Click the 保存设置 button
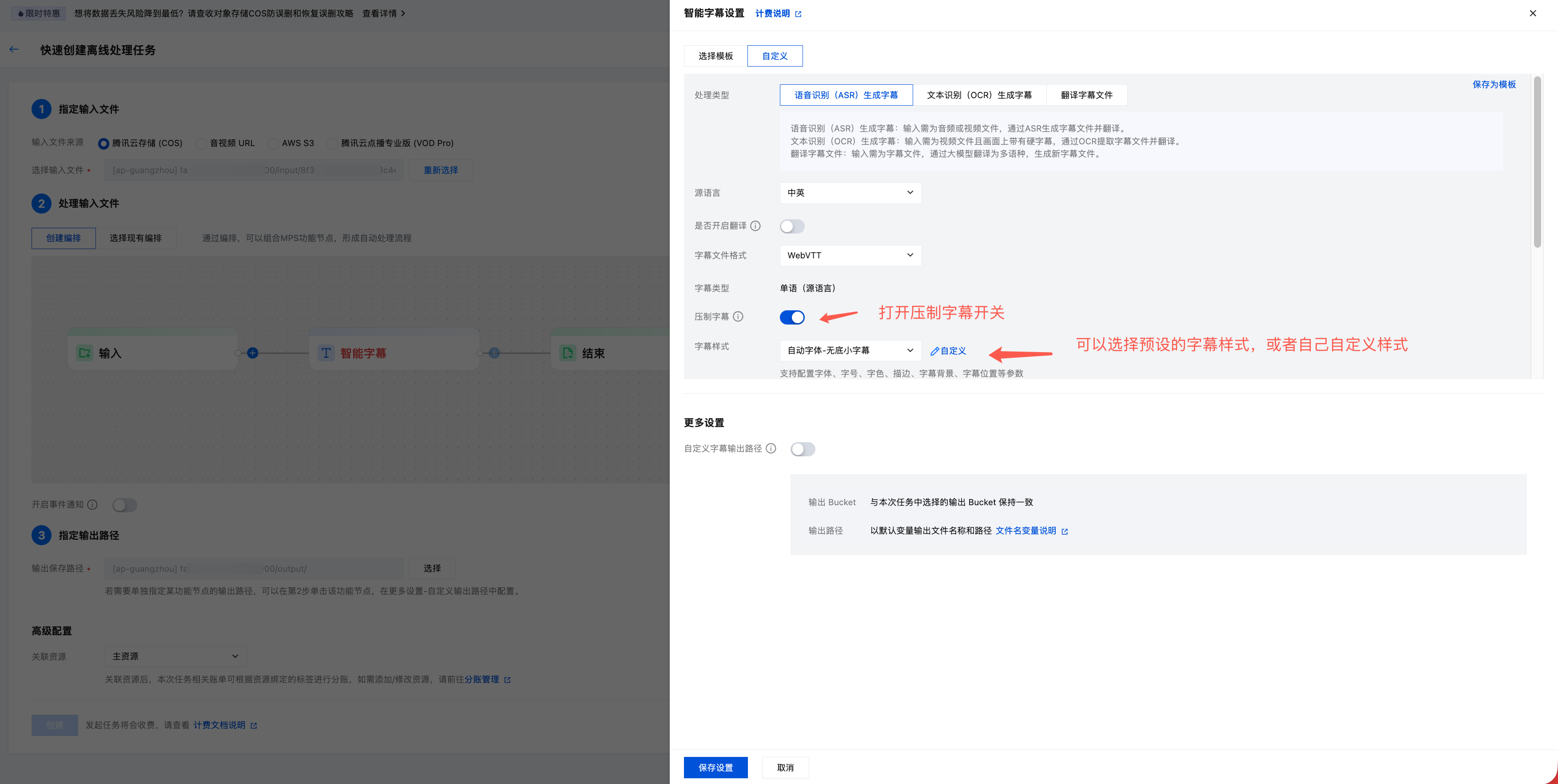1558x784 pixels. tap(715, 768)
